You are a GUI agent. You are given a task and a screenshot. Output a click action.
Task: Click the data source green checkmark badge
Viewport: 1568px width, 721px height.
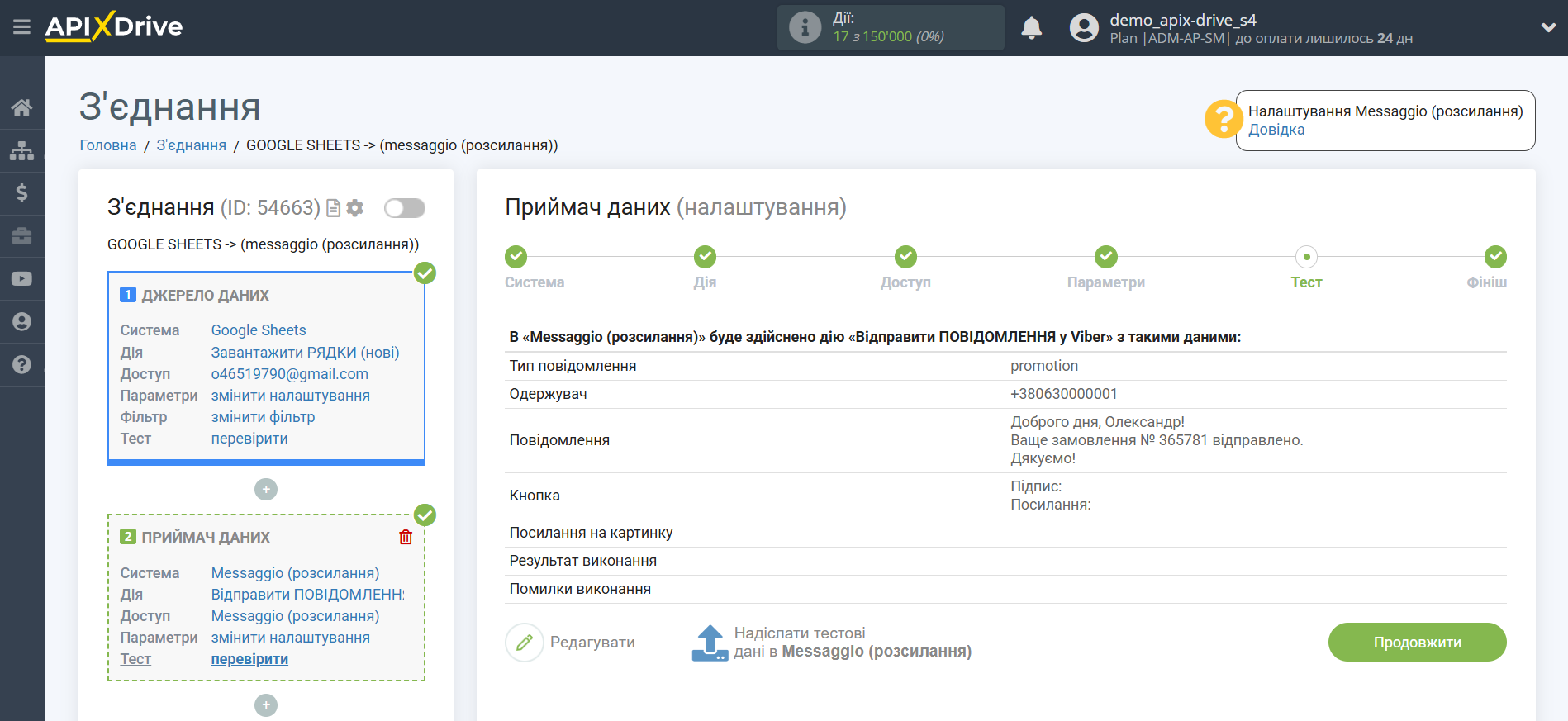click(425, 273)
